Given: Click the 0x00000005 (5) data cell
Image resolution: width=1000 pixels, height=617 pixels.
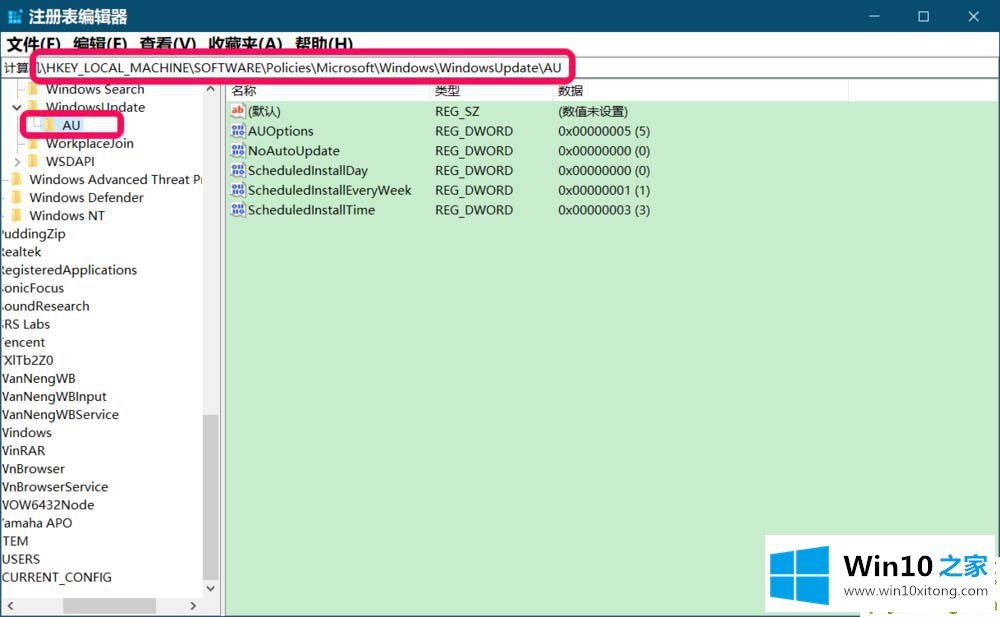Looking at the screenshot, I should coord(604,131).
